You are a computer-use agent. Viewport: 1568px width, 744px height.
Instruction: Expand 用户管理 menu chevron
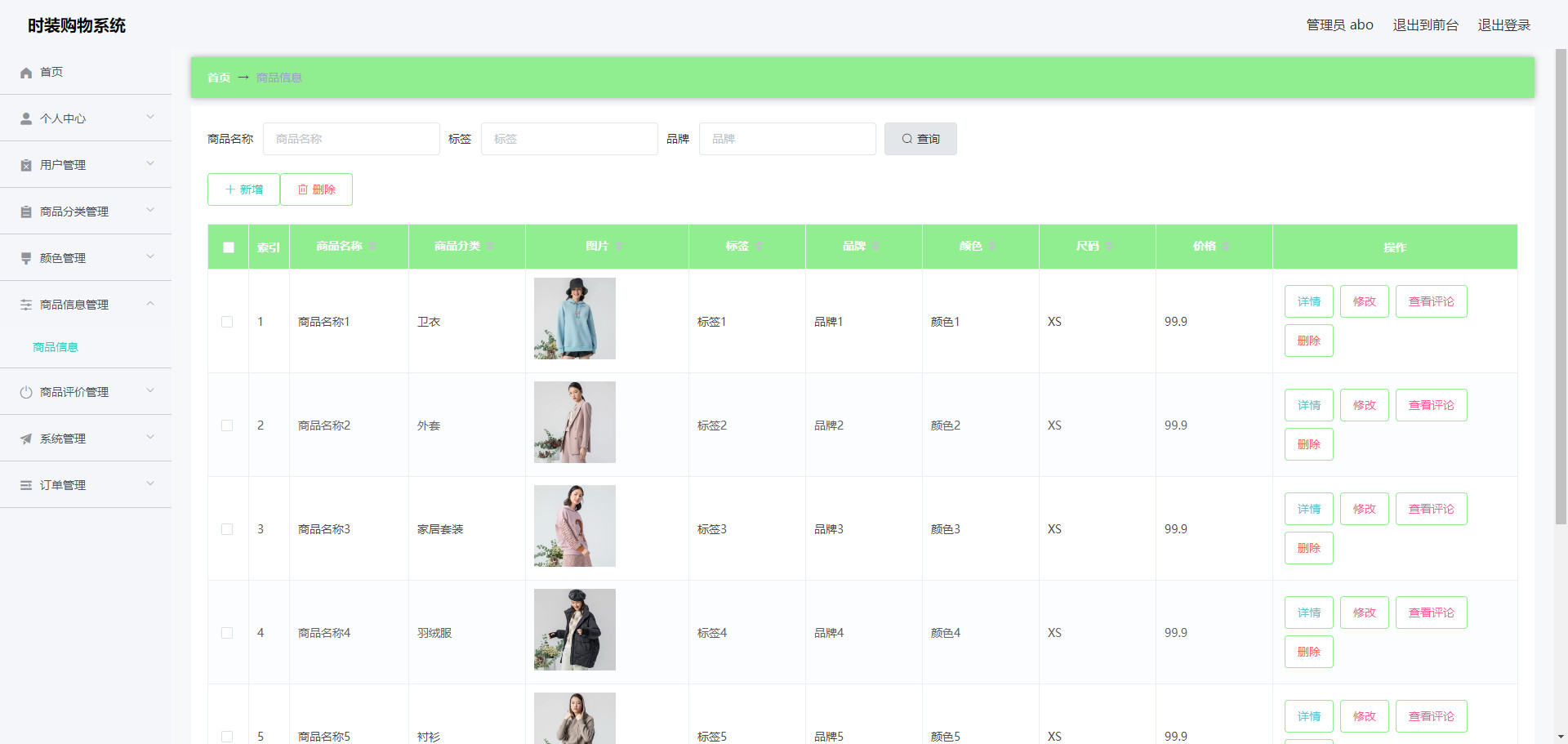150,164
